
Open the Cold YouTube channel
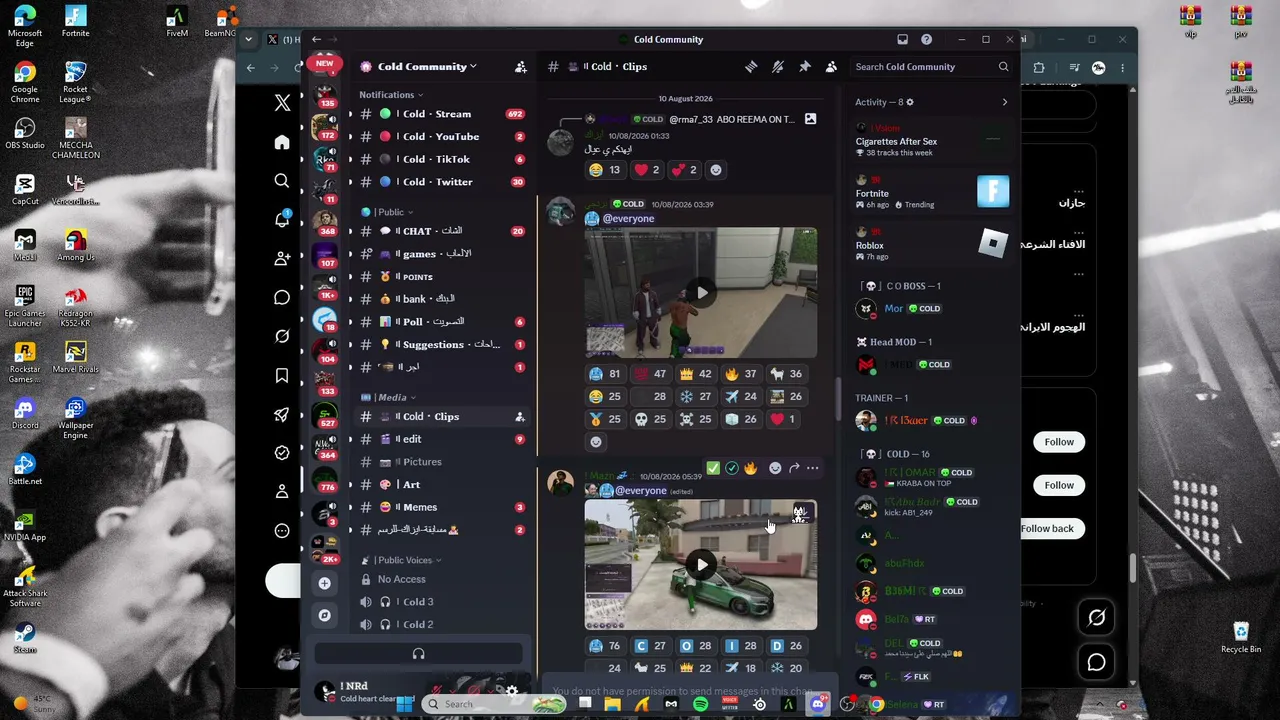point(441,137)
